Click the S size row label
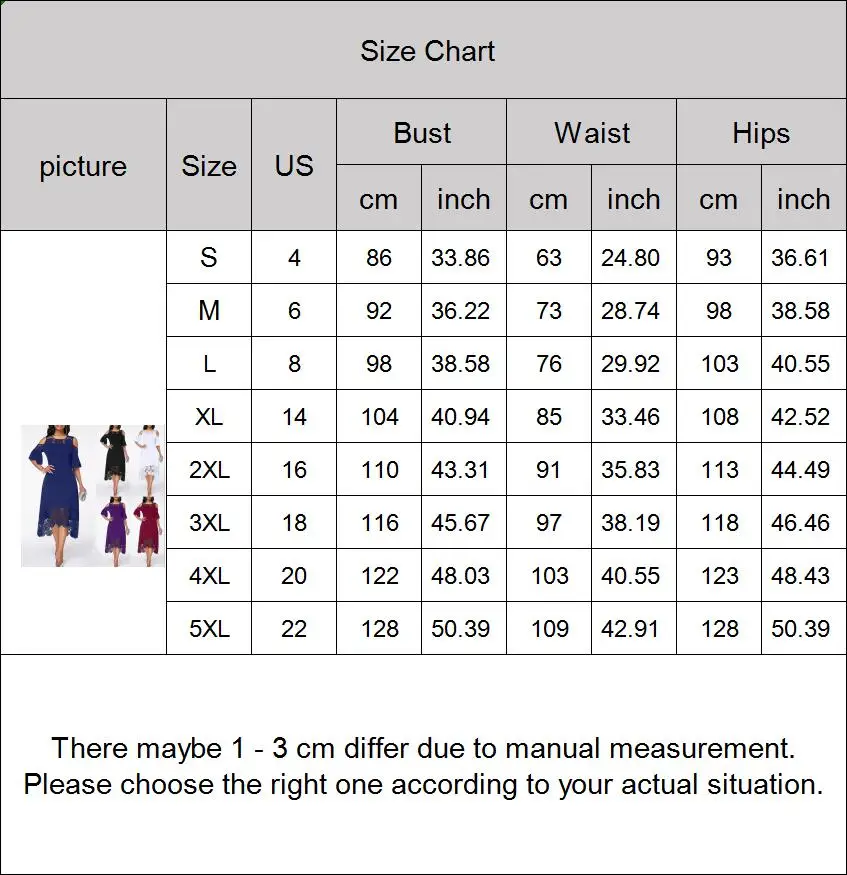Screen dimensions: 847x875 (209, 257)
